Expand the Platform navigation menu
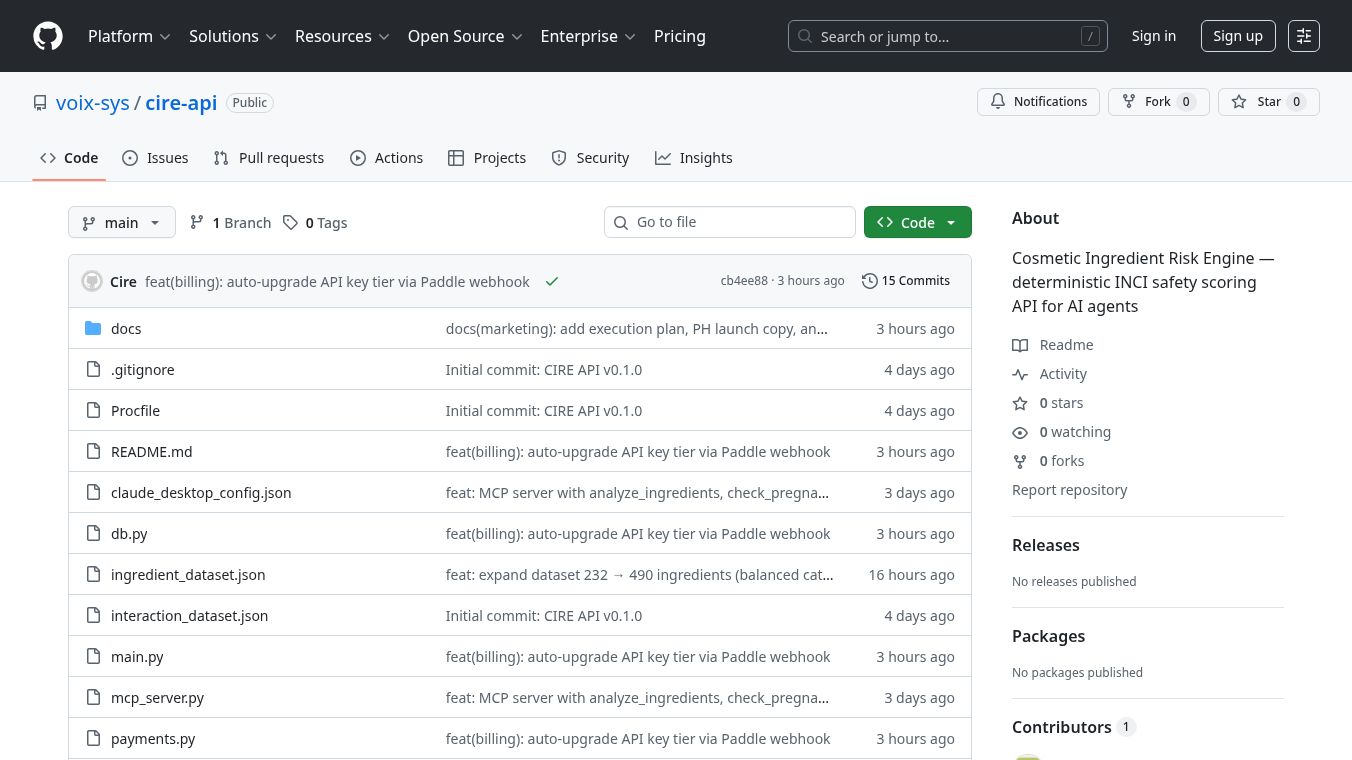The image size is (1352, 760). (129, 36)
